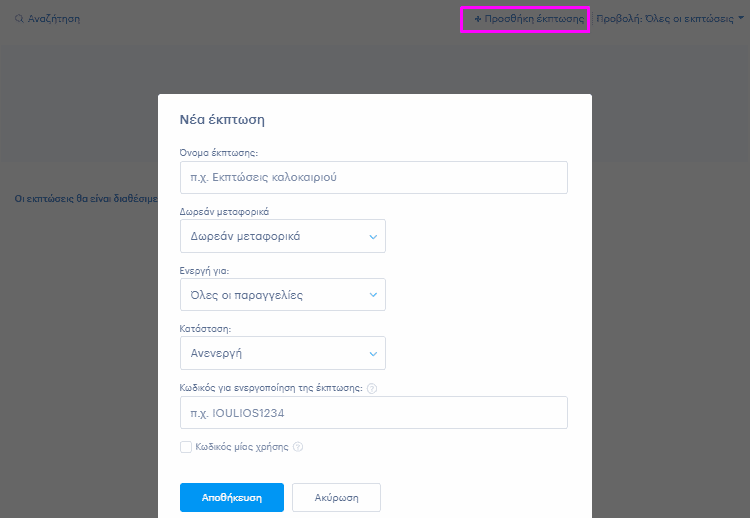The image size is (750, 518).
Task: Click chevron arrow in Όλες οι παραγγελίες dropdown
Action: pos(373,295)
